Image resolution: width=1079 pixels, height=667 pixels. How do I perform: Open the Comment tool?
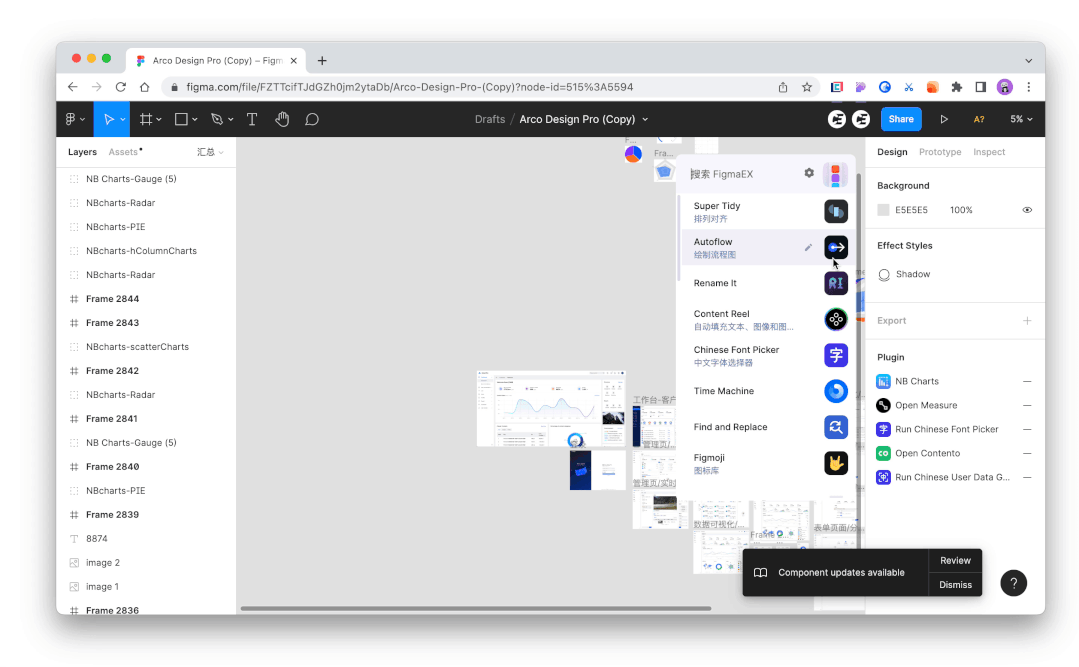312,119
